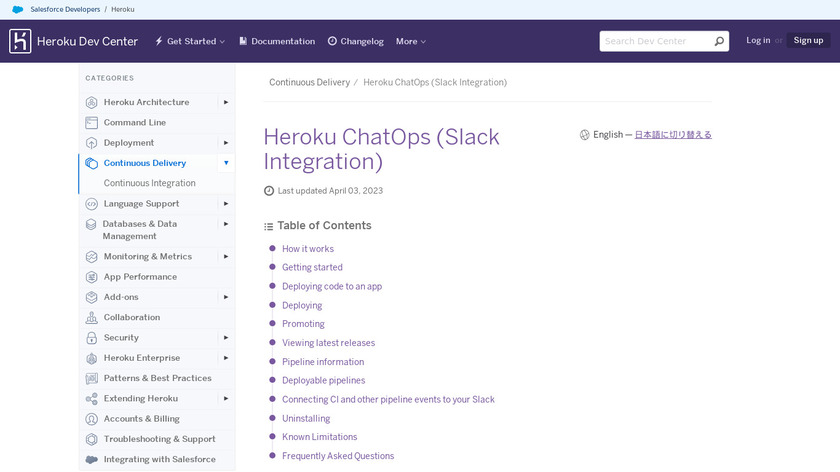The width and height of the screenshot is (840, 472).
Task: Expand the Databases & Data Management arrow
Action: pyautogui.click(x=226, y=224)
